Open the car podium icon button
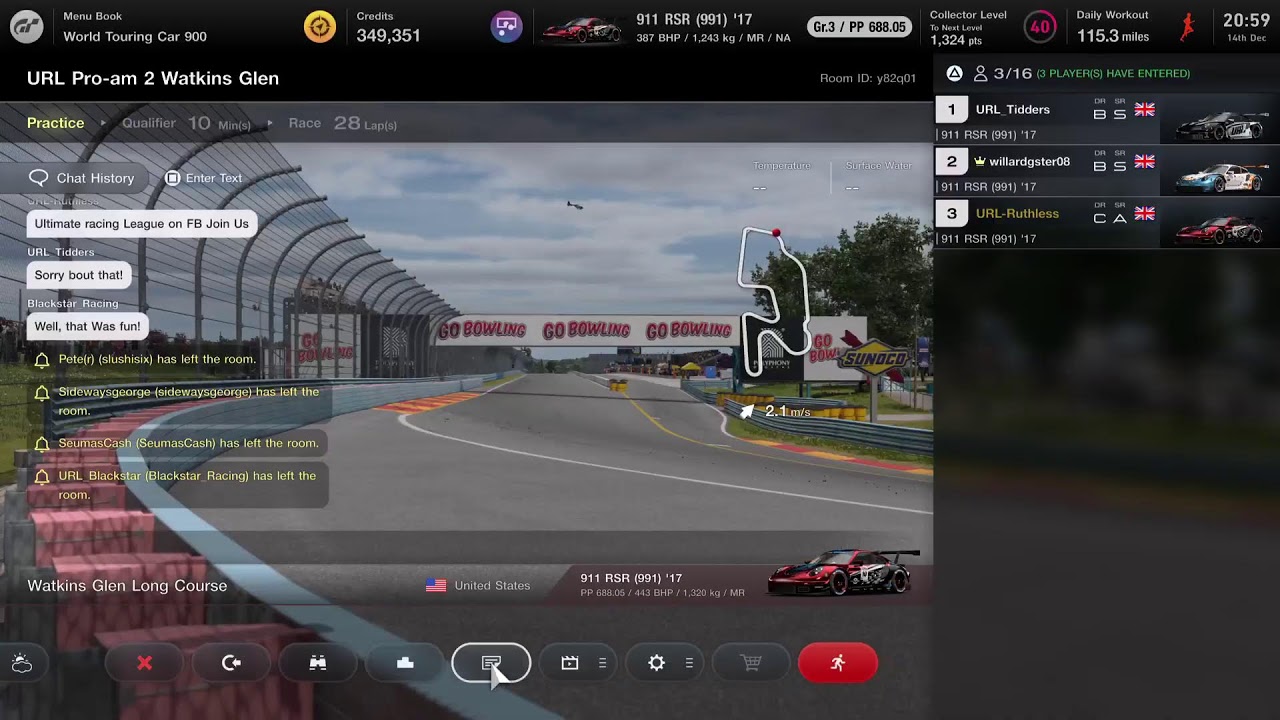The height and width of the screenshot is (720, 1280). pos(405,663)
